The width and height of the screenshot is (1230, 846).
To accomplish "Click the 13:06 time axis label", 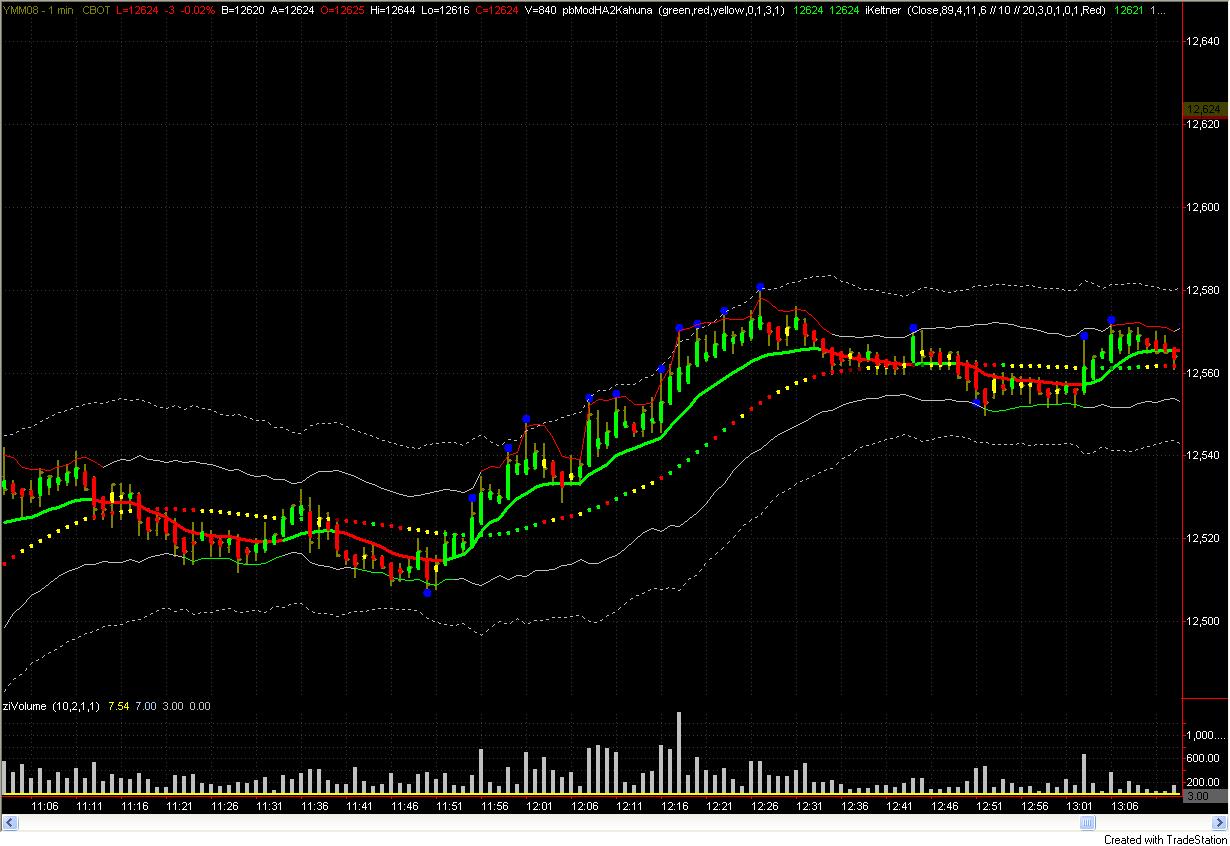I will (1126, 805).
